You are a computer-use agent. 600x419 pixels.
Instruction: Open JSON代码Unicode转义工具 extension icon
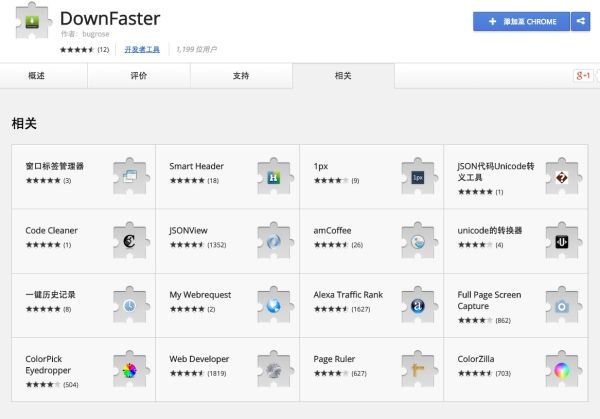562,176
